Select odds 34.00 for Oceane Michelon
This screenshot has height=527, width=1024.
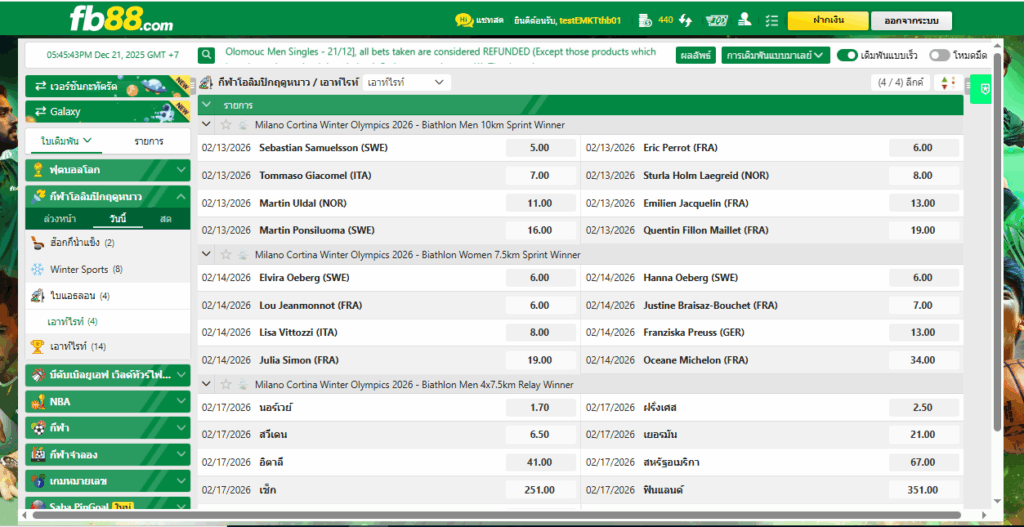[x=923, y=360]
